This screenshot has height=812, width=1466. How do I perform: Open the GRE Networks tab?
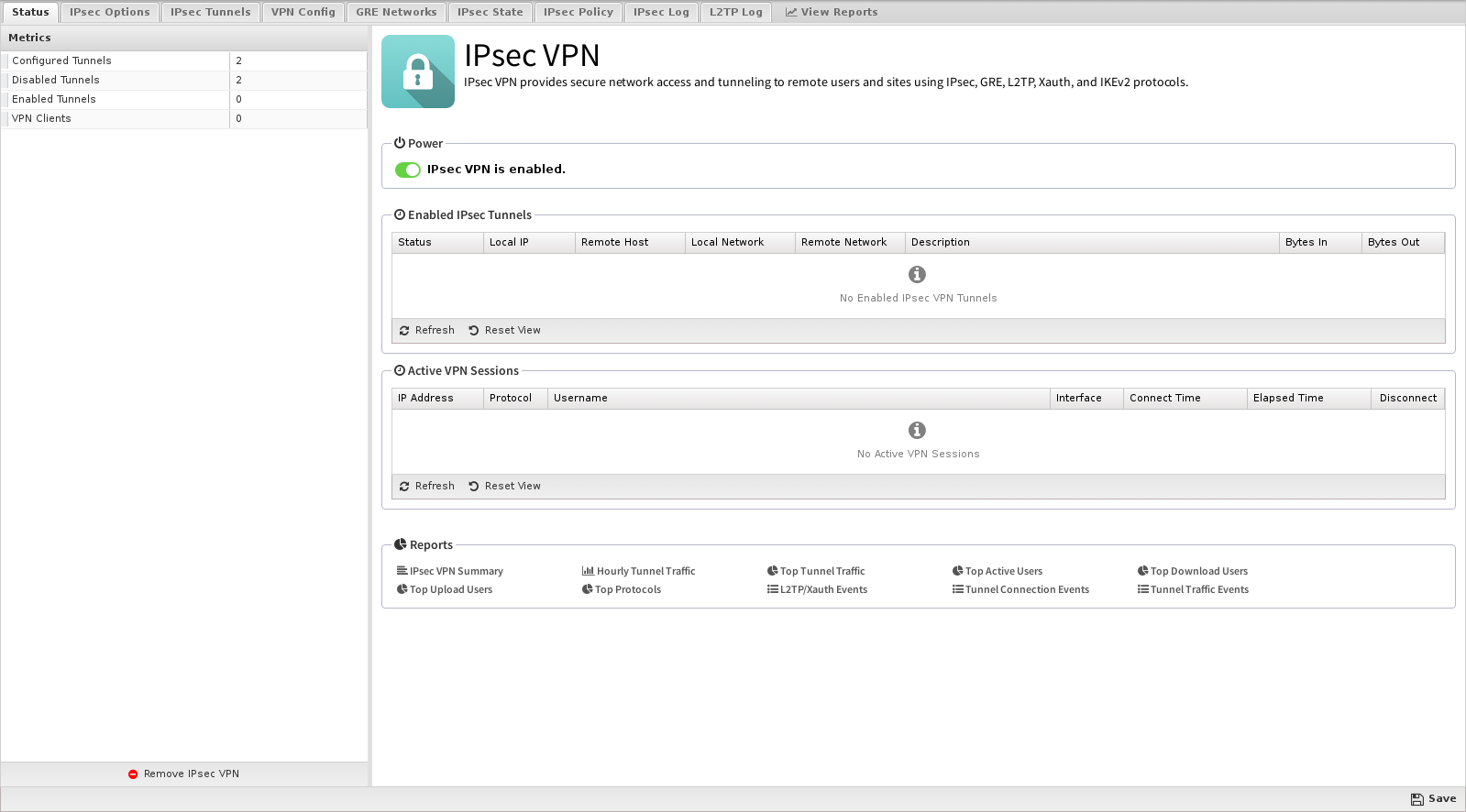coord(396,12)
